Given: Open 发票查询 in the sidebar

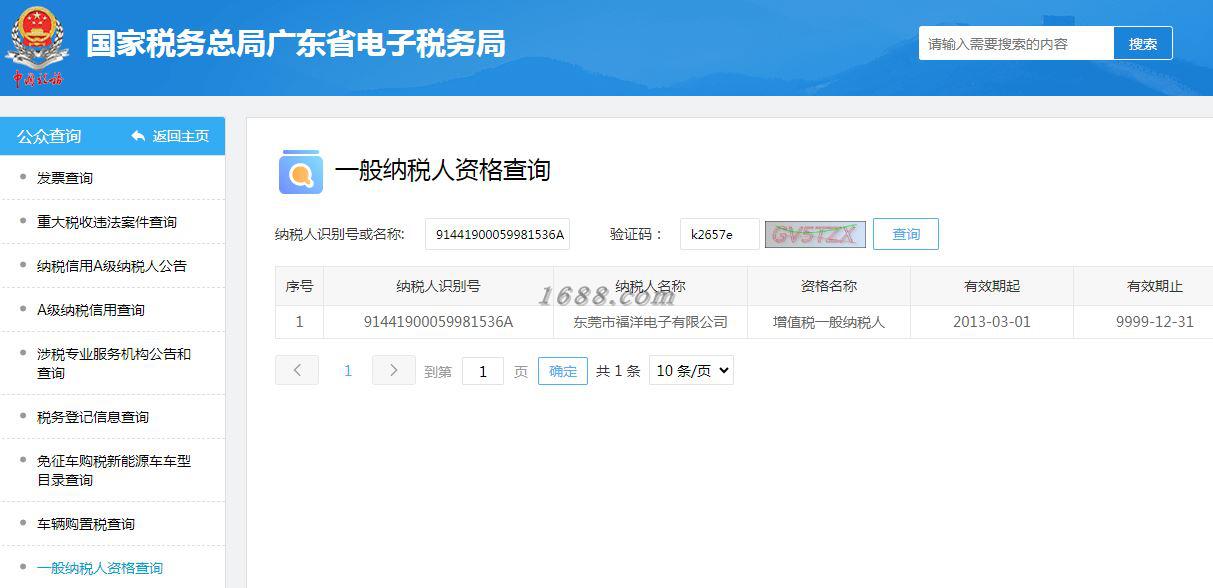Looking at the screenshot, I should 65,178.
